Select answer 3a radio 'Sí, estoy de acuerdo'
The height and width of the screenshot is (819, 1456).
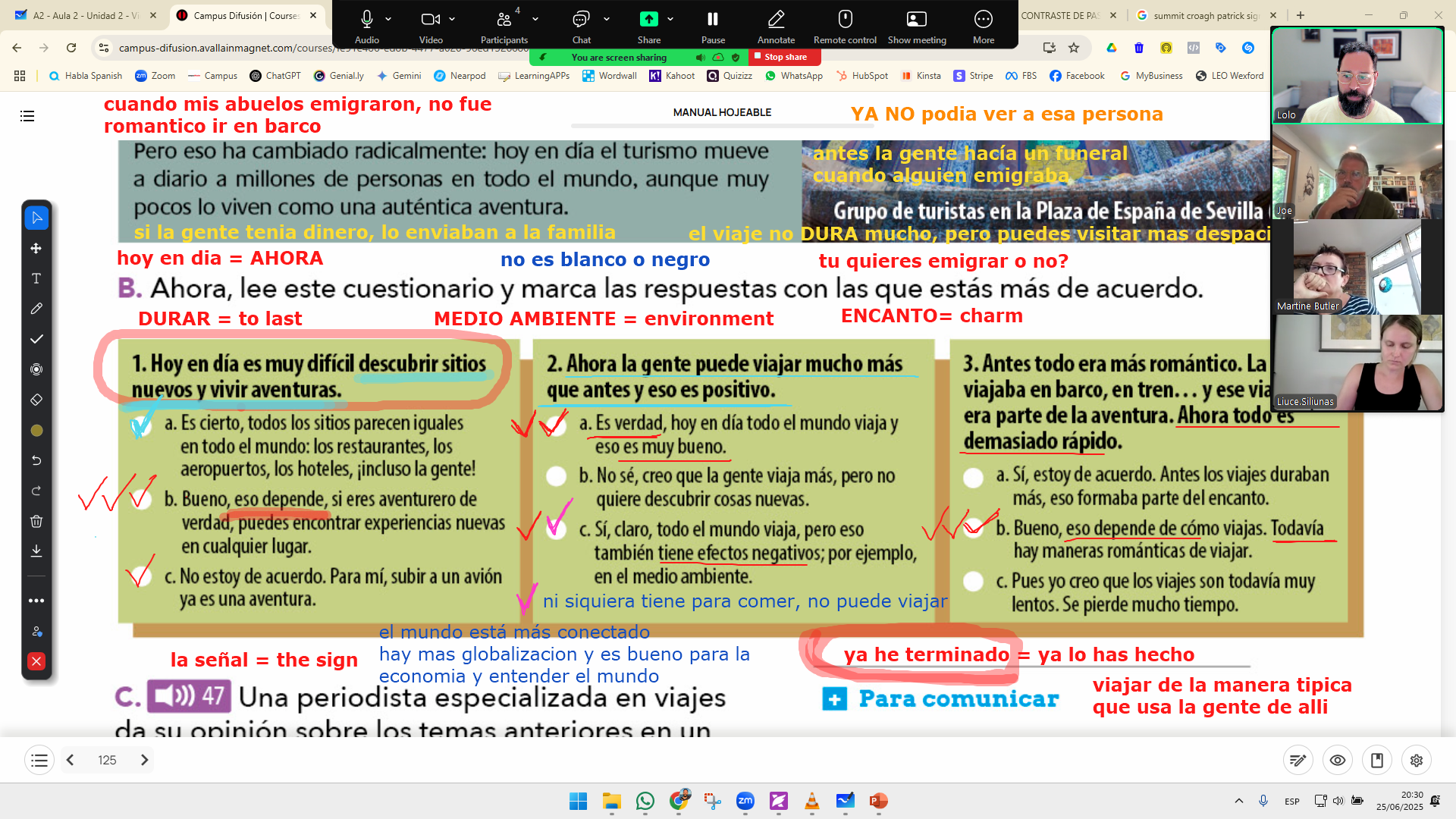pos(974,477)
